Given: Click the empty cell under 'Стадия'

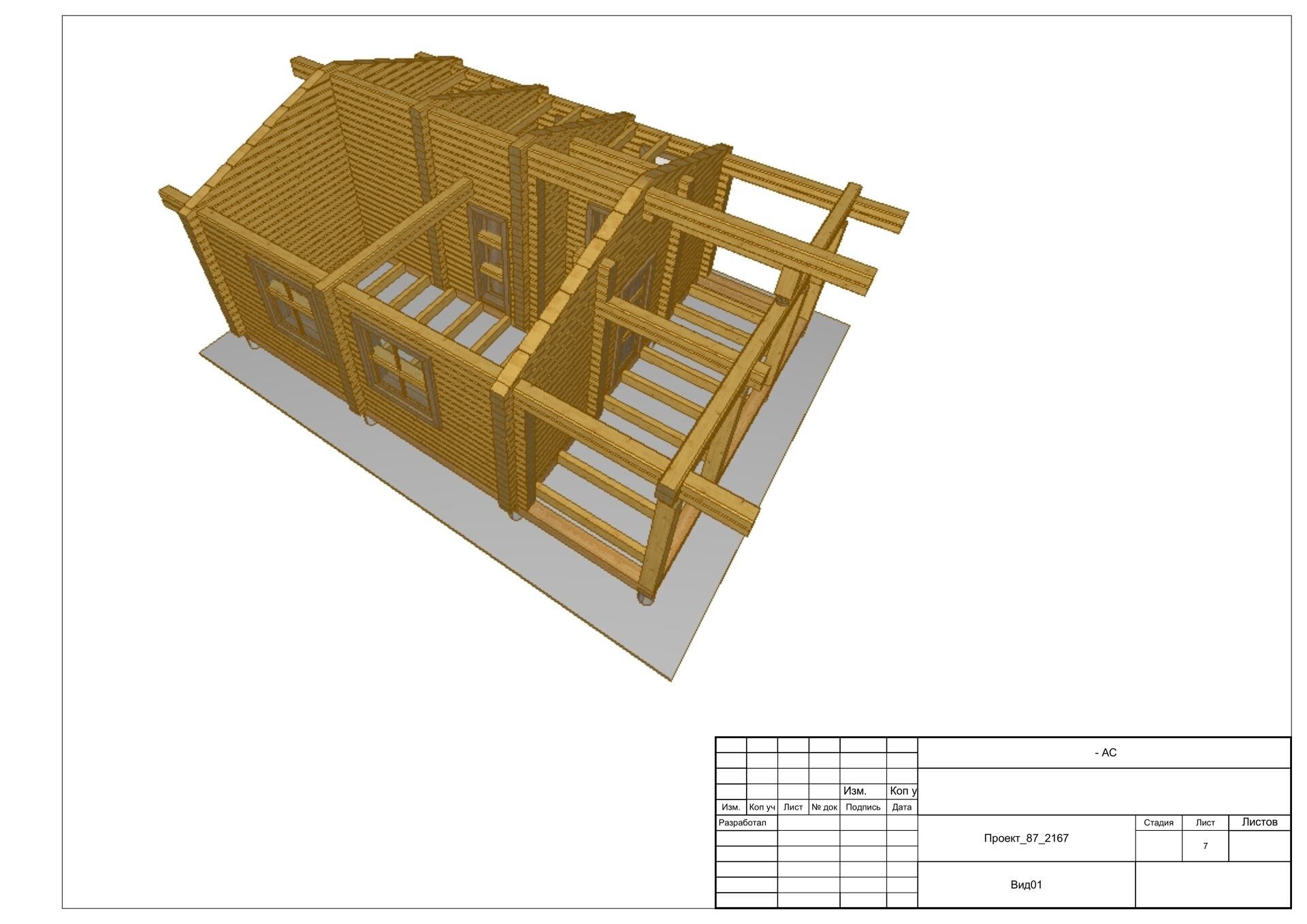Looking at the screenshot, I should pyautogui.click(x=1158, y=846).
